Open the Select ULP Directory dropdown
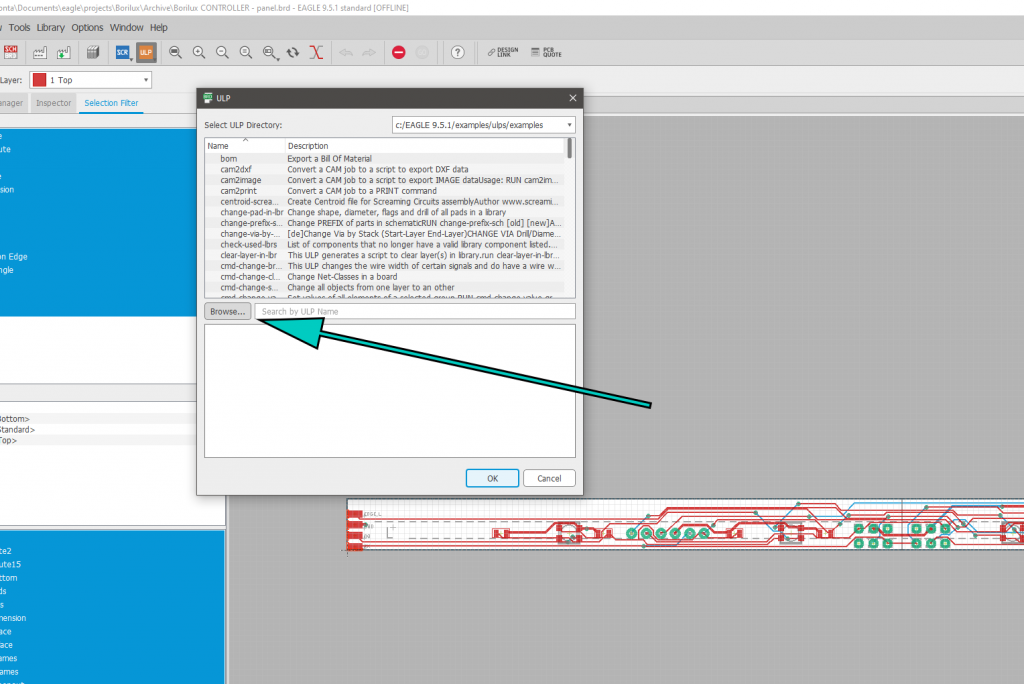Image resolution: width=1024 pixels, height=684 pixels. tap(483, 124)
